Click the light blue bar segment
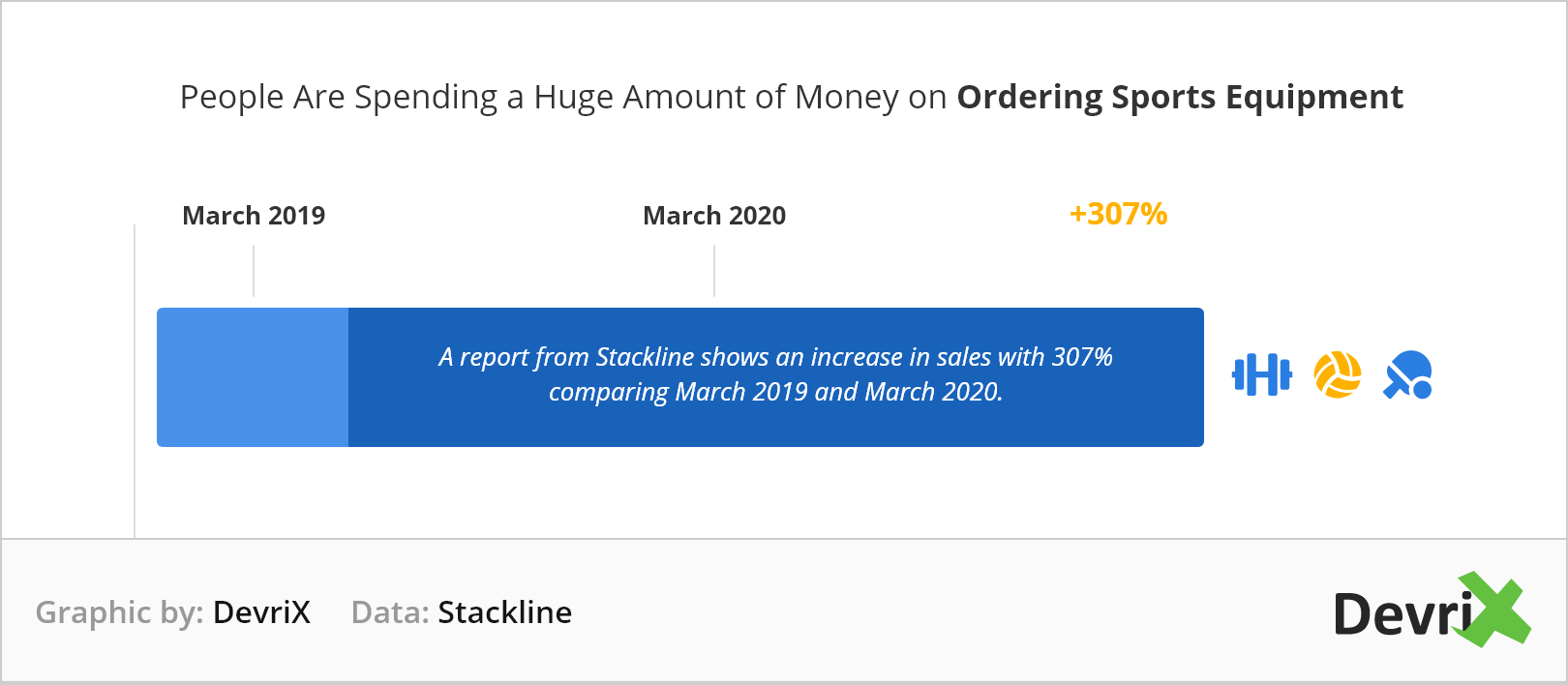This screenshot has width=1568, height=685. pos(253,377)
